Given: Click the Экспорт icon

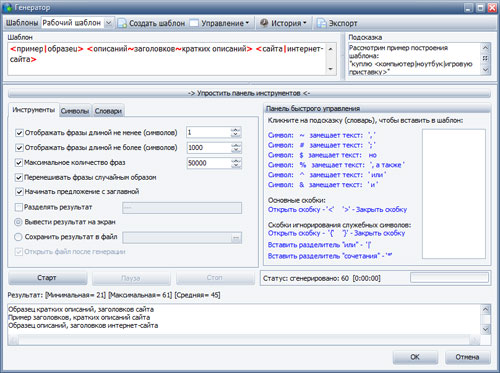Looking at the screenshot, I should [322, 23].
